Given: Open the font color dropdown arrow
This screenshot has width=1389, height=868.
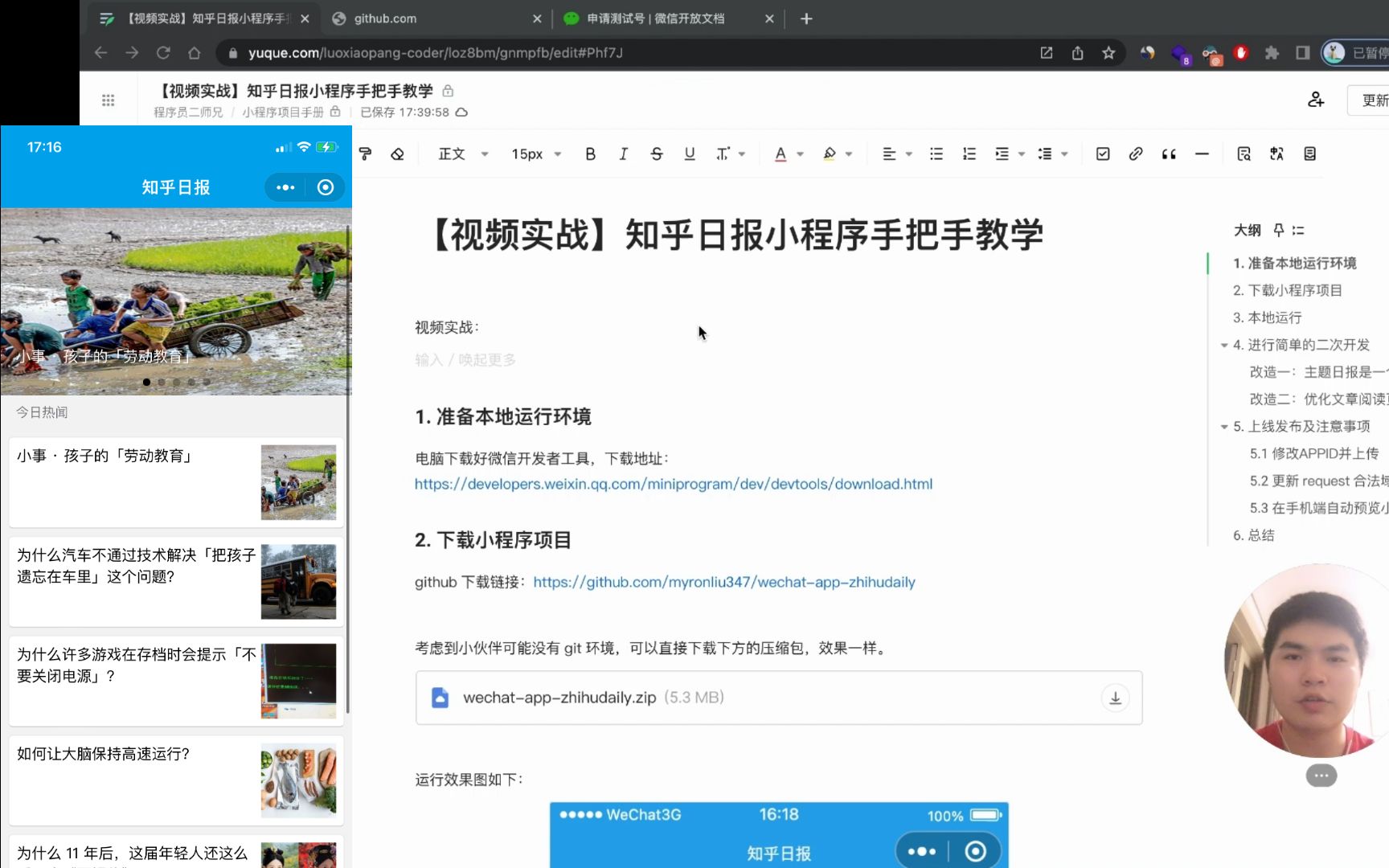Looking at the screenshot, I should [x=800, y=154].
